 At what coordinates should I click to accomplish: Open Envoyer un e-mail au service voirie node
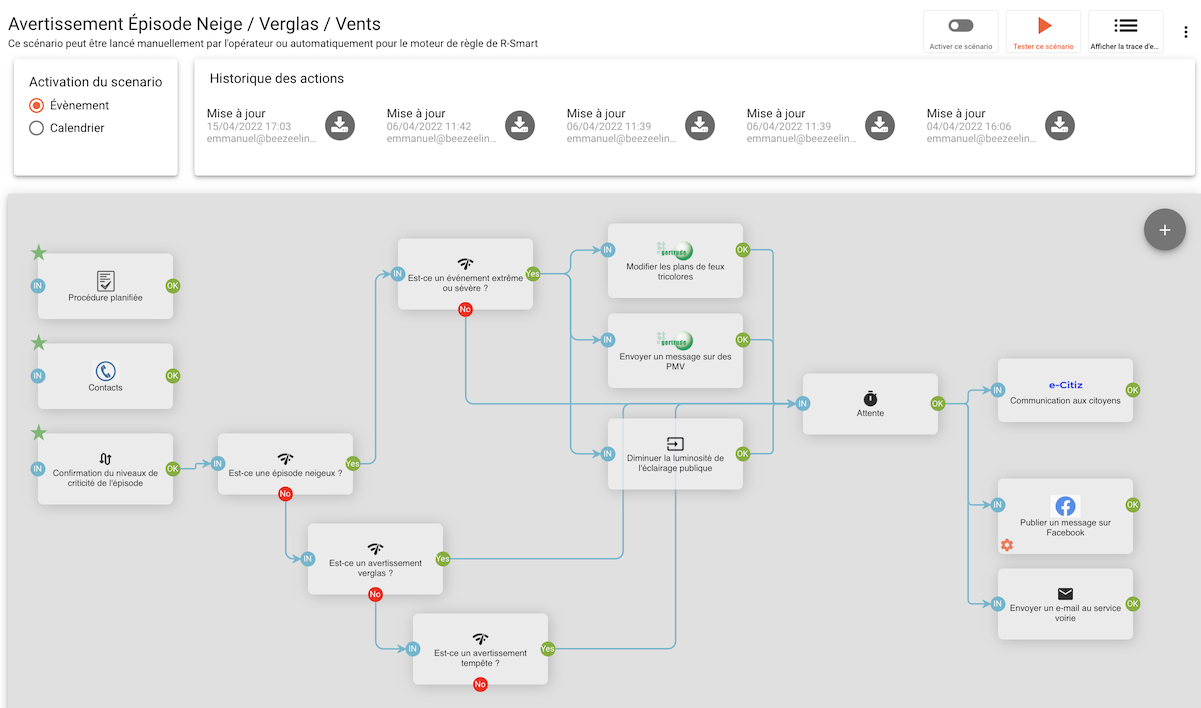(x=1065, y=604)
